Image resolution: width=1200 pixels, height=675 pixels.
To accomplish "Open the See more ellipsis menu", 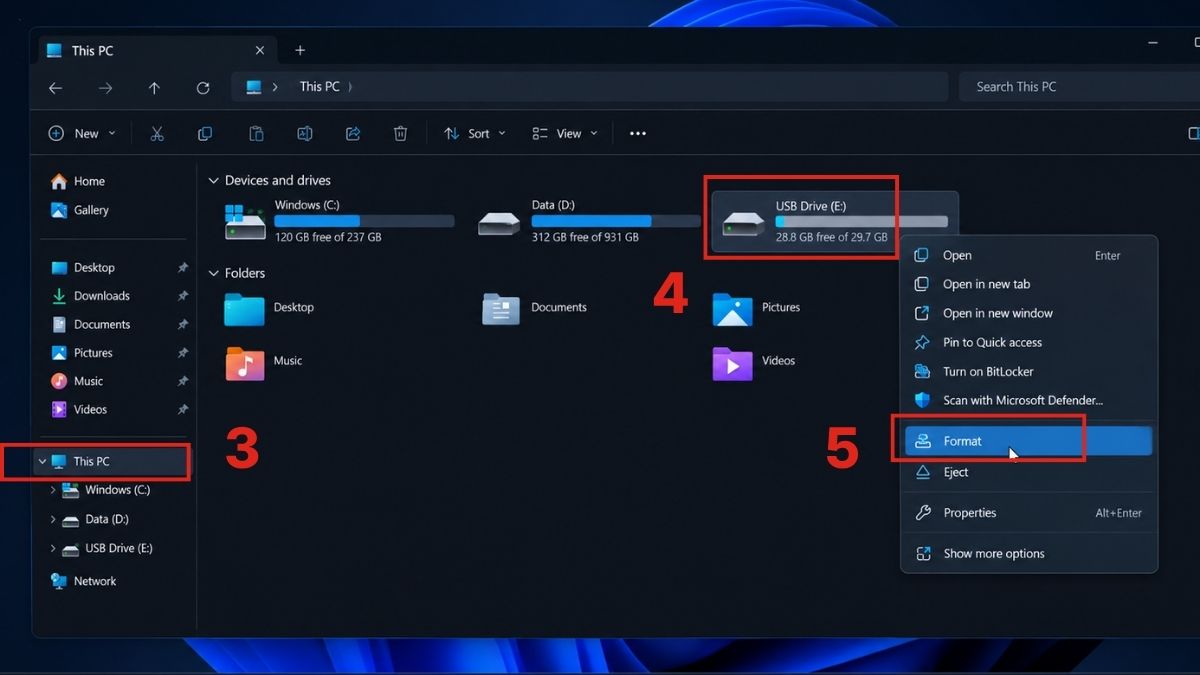I will point(638,133).
